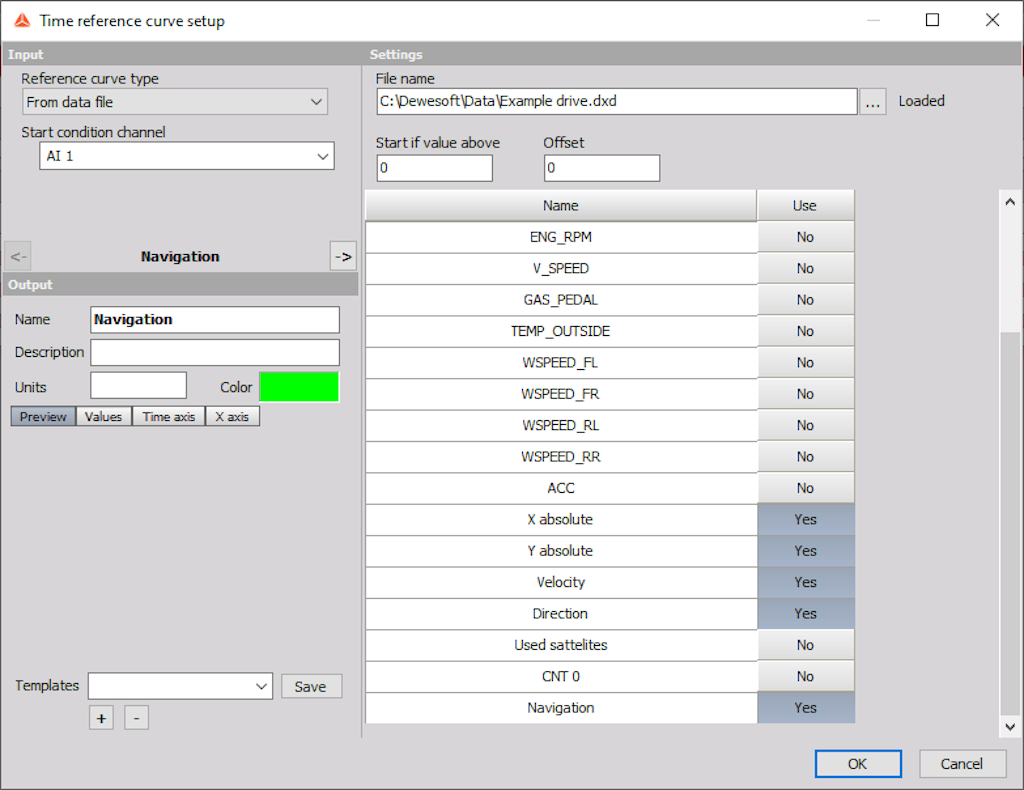Click the OK button
1024x790 pixels.
(858, 764)
